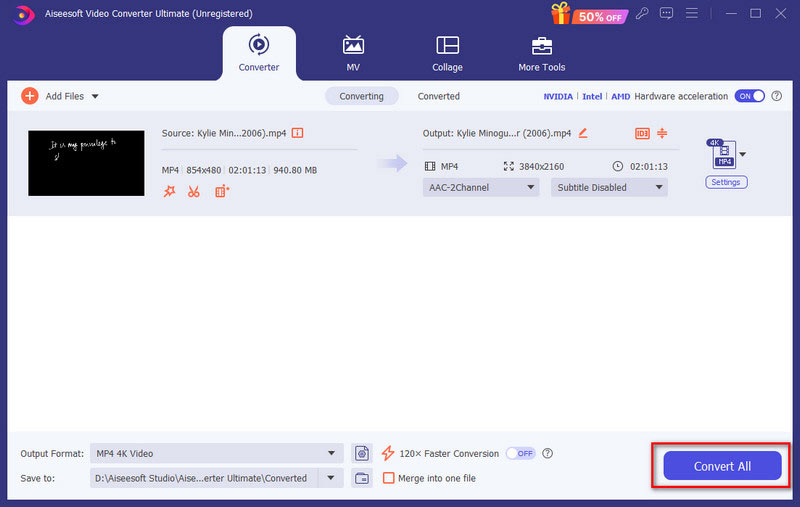Expand the AAC-2Channel audio dropdown

pos(481,187)
